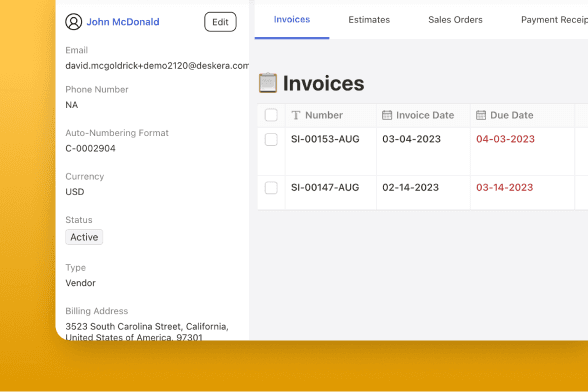Switch to the Invoices tab

pos(292,20)
